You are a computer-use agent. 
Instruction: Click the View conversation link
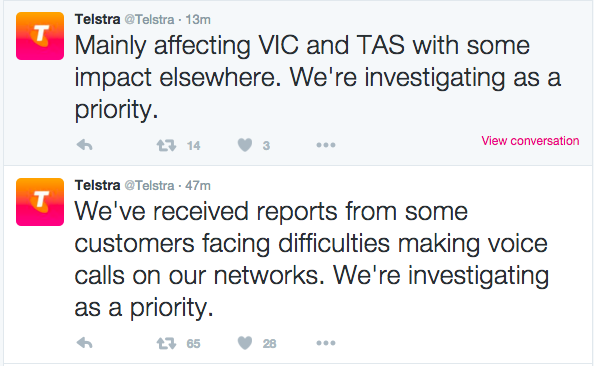[530, 141]
